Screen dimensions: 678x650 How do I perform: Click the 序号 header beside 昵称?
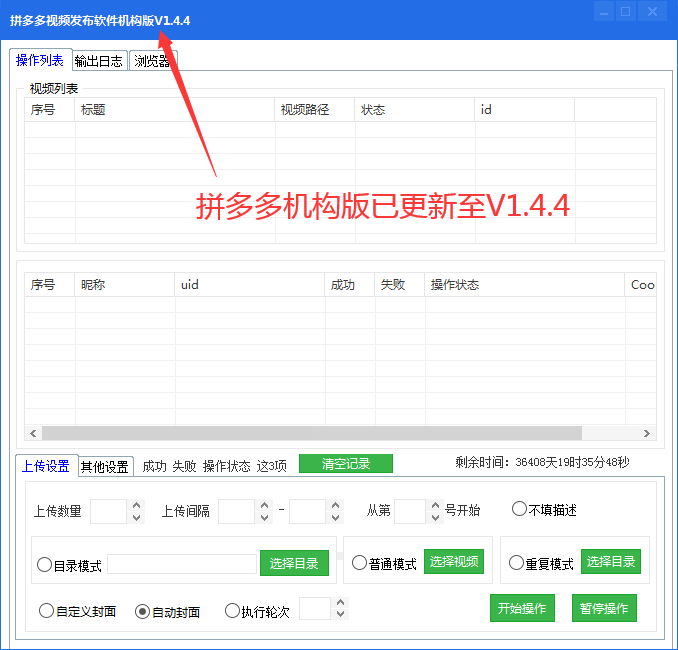(x=50, y=285)
